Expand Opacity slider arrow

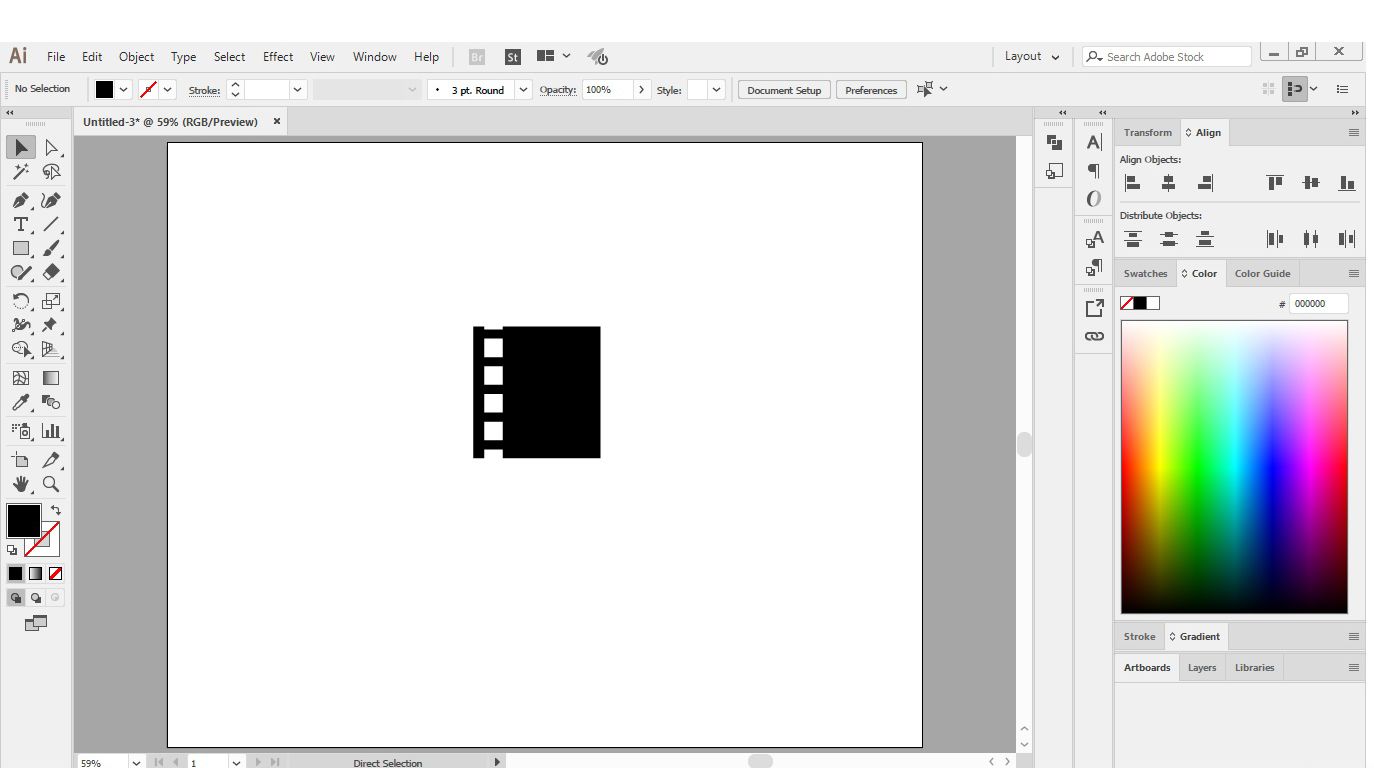click(641, 90)
